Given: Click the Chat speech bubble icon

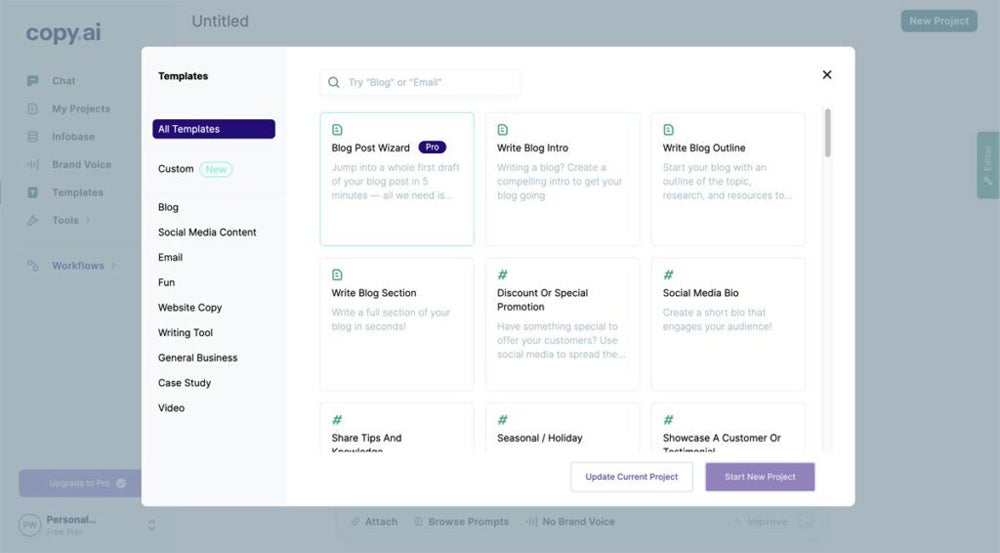Looking at the screenshot, I should 33,81.
